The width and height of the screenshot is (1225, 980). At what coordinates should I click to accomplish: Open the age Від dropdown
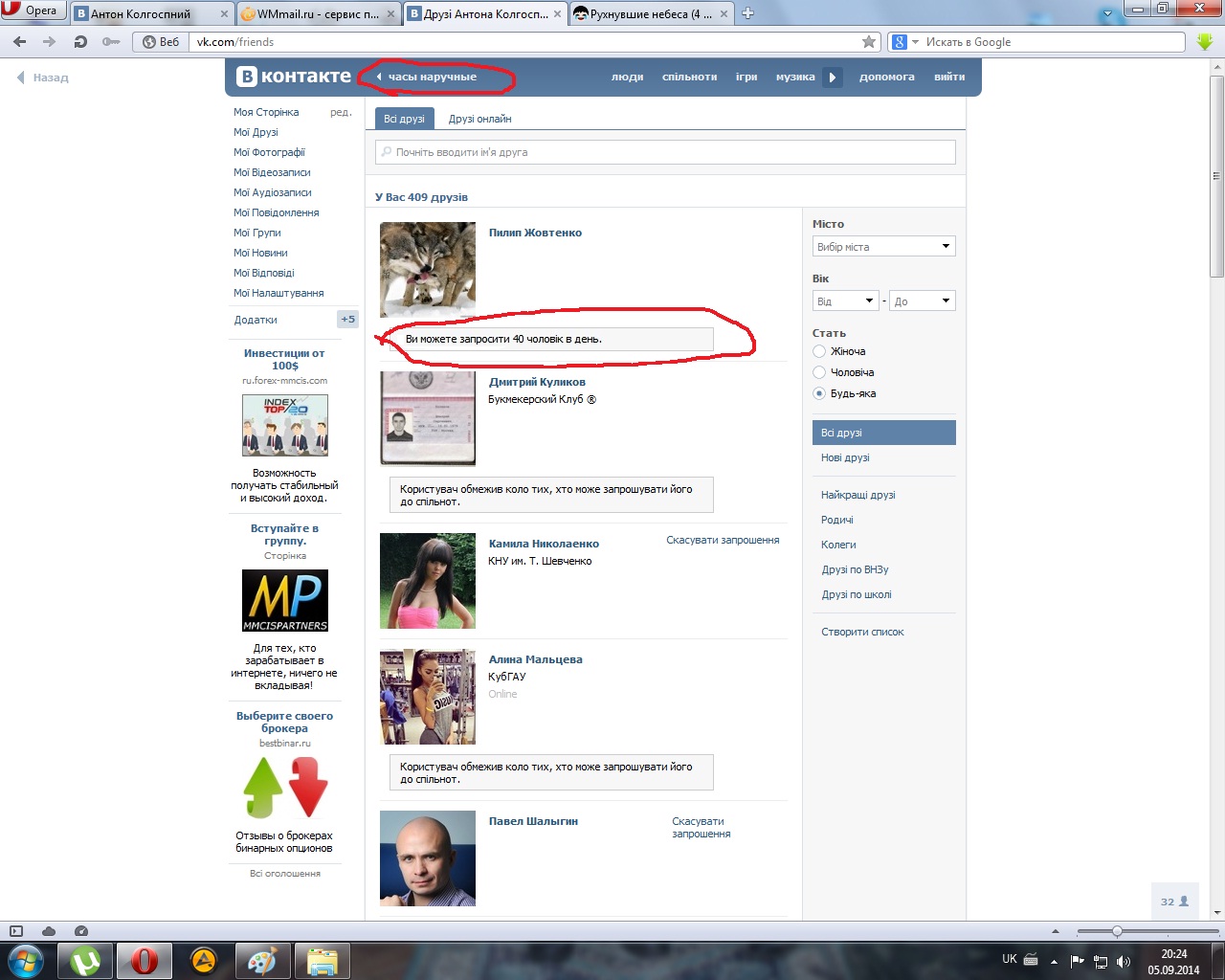[845, 301]
